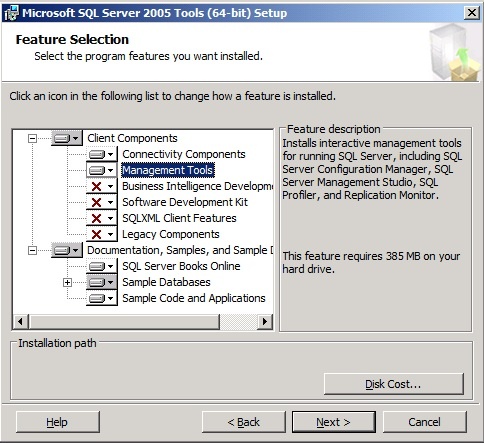Click the feature tree left scroll arrow
Screen dimensions: 484x443
21,322
